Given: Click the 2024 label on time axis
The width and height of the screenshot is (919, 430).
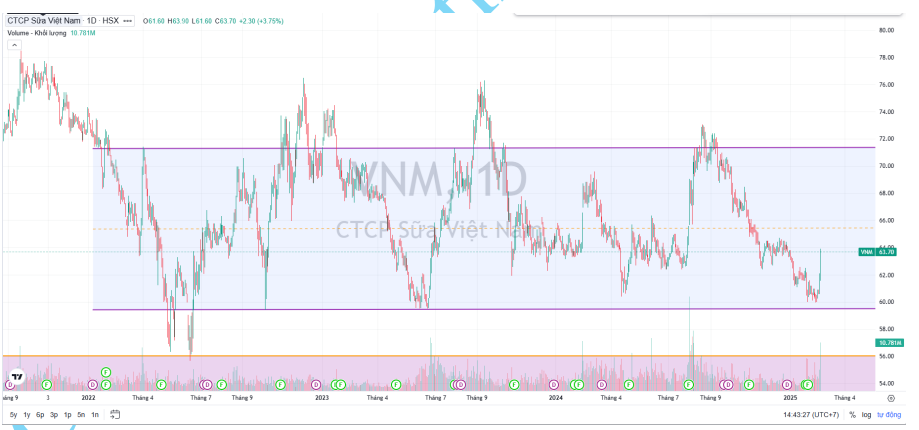Looking at the screenshot, I should 556,398.
